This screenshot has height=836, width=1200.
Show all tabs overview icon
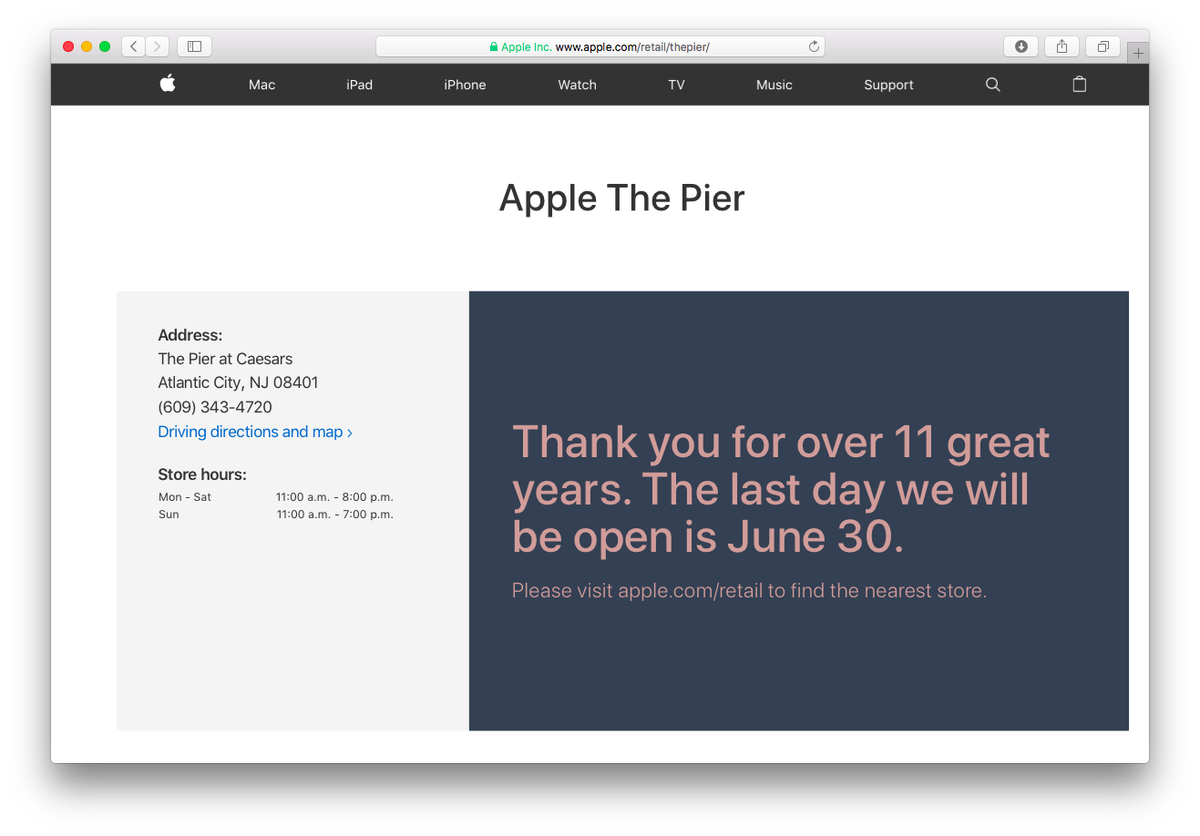(1103, 46)
